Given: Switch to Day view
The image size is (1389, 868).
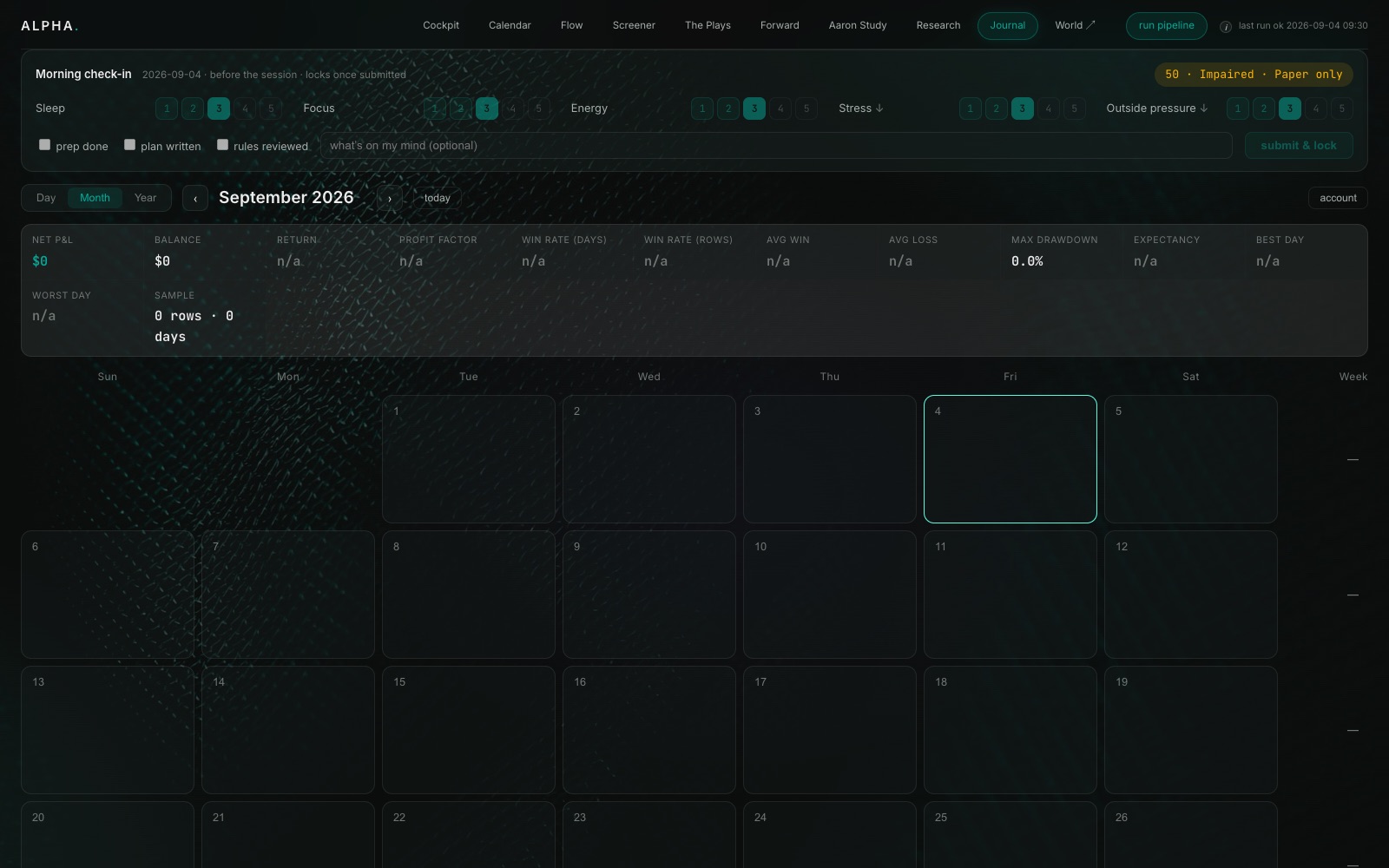Looking at the screenshot, I should point(46,198).
